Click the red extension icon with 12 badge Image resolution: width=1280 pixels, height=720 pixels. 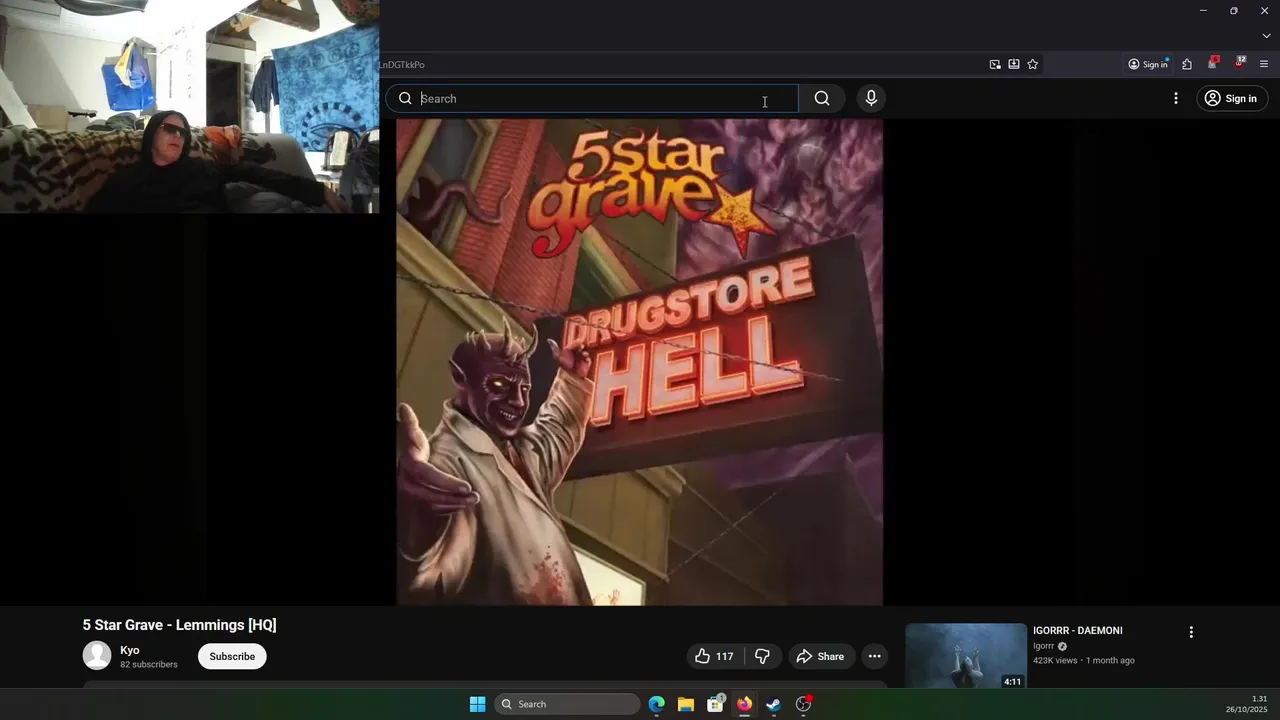(1239, 63)
